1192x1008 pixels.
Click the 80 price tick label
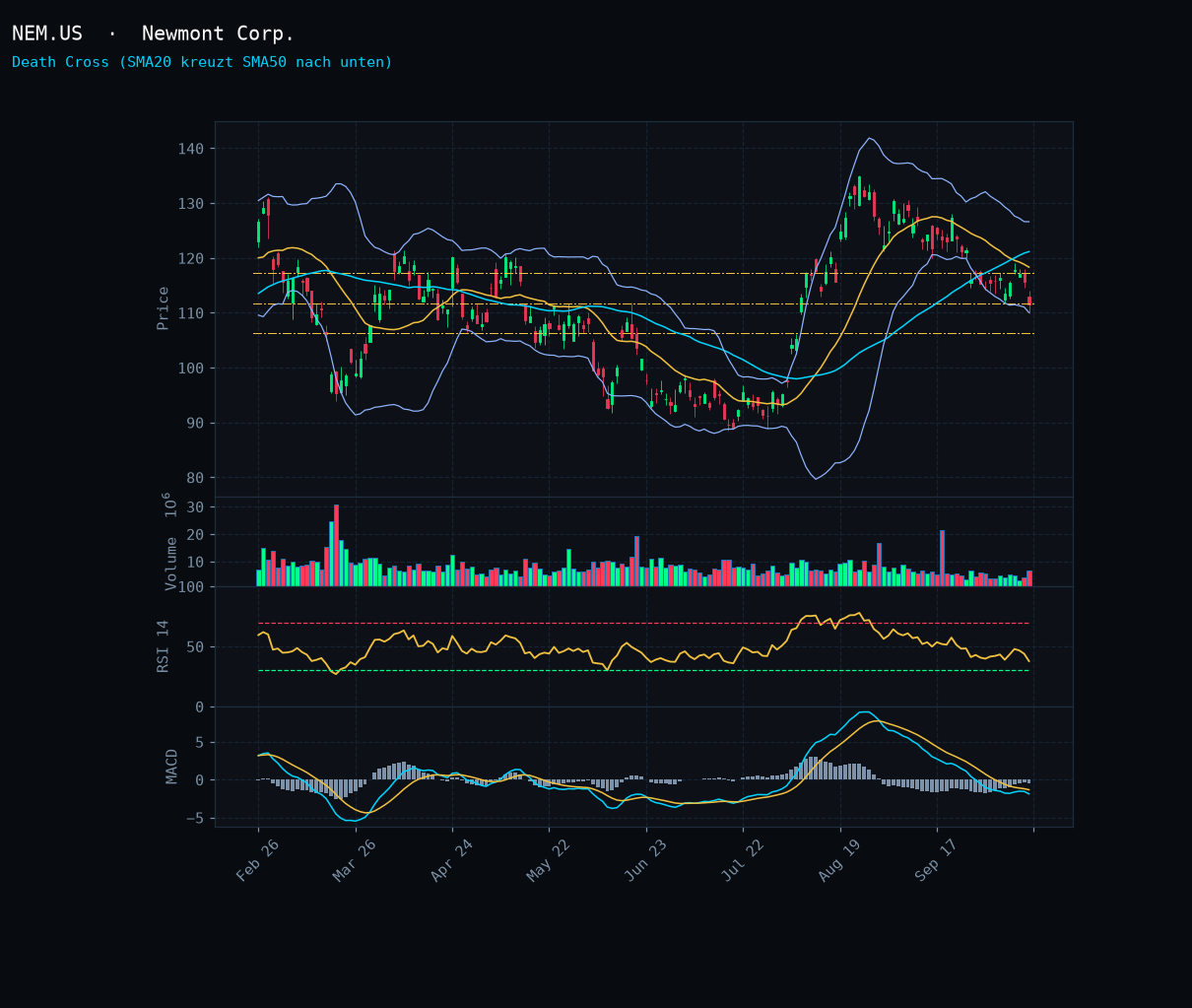(195, 478)
